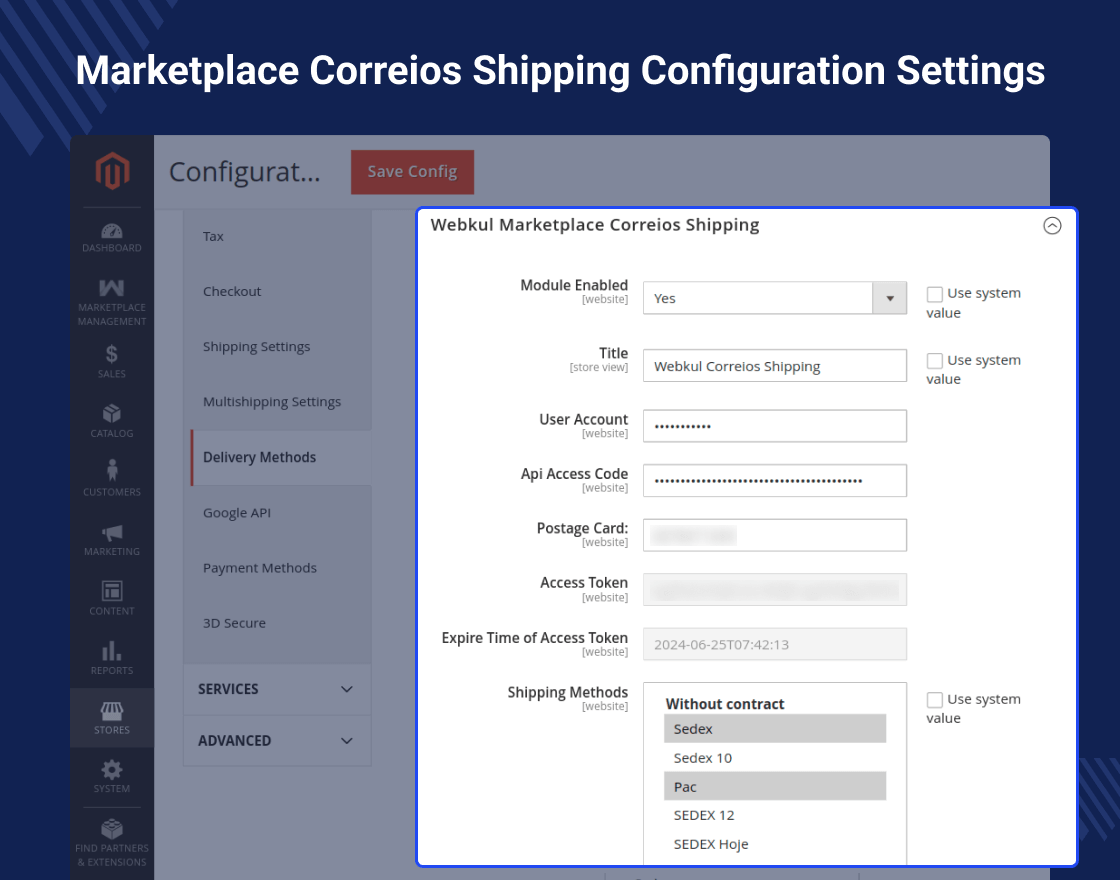
Task: Click the Expire Time of Access Token field
Action: click(775, 644)
